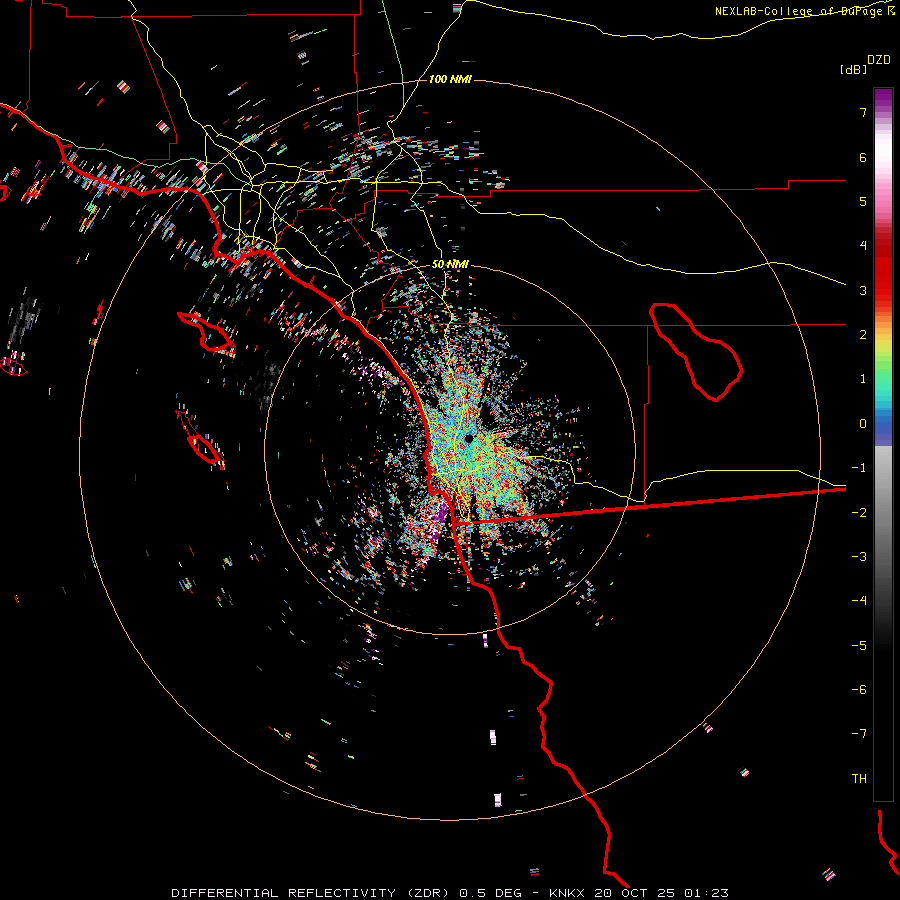Viewport: 900px width, 900px height.
Task: Click the 7 tick on the color scale
Action: coord(863,112)
